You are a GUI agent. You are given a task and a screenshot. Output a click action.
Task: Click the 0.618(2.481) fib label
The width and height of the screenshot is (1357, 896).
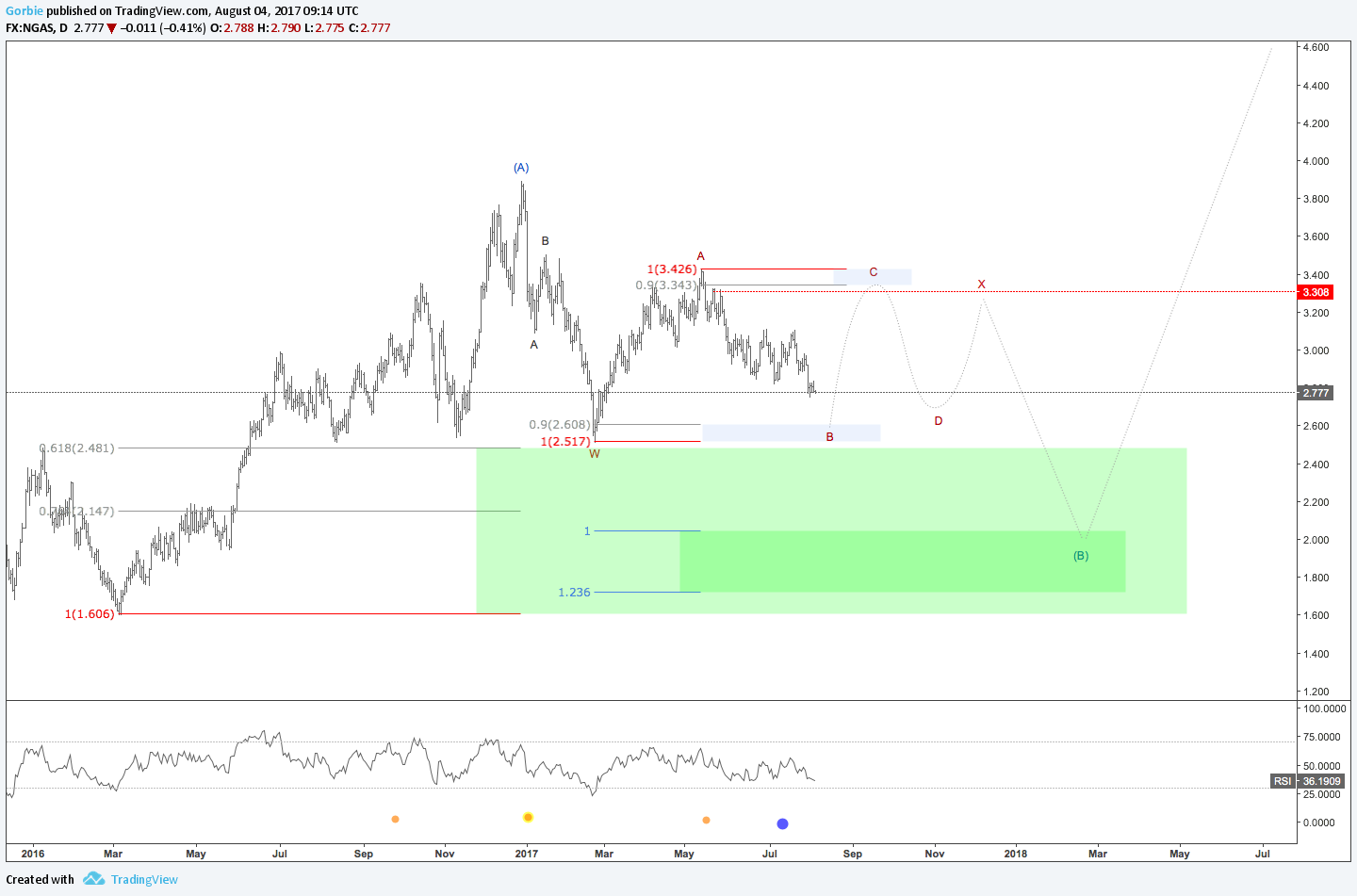(77, 448)
